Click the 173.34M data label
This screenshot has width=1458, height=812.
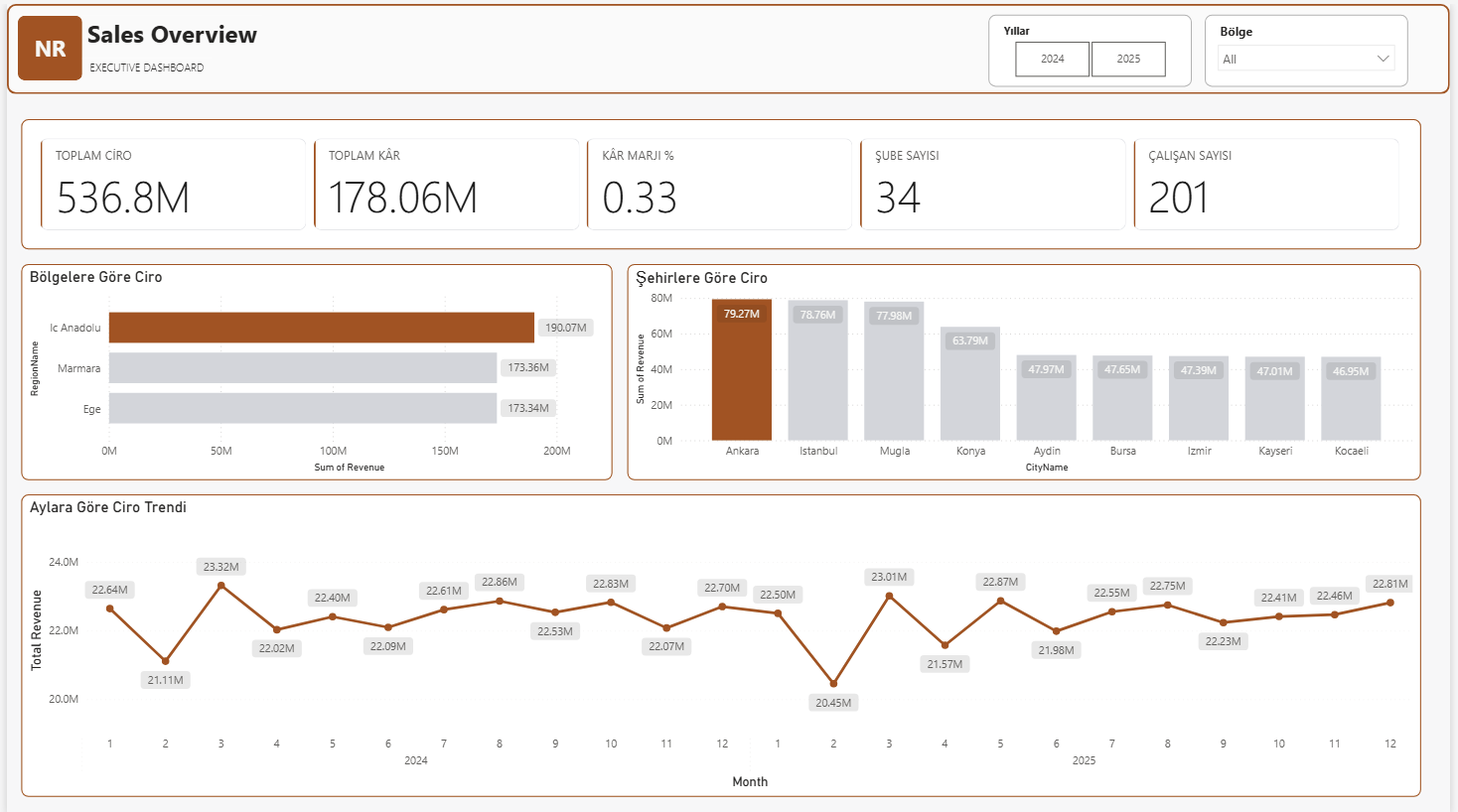(528, 408)
